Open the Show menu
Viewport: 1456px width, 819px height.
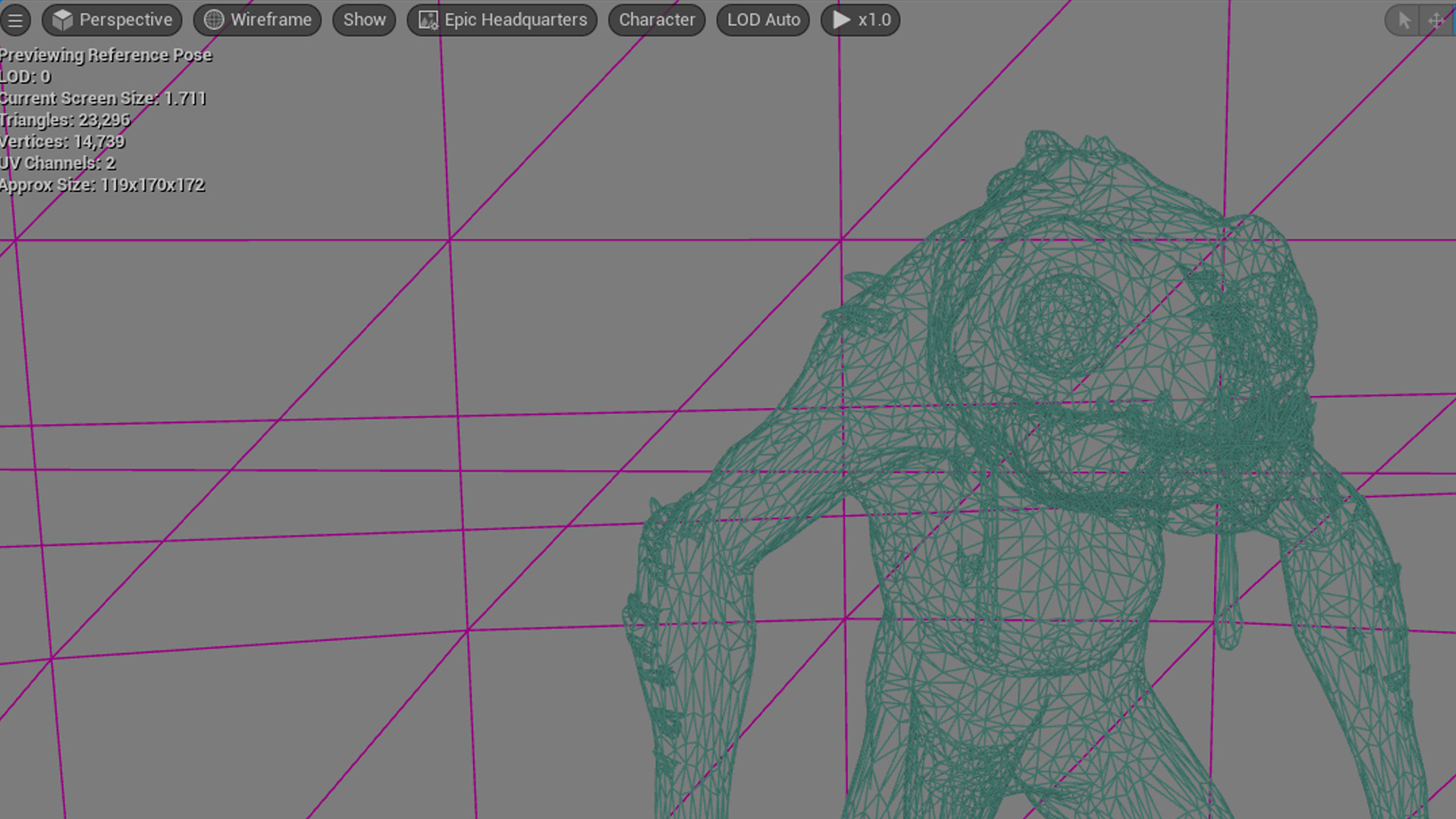click(x=364, y=20)
